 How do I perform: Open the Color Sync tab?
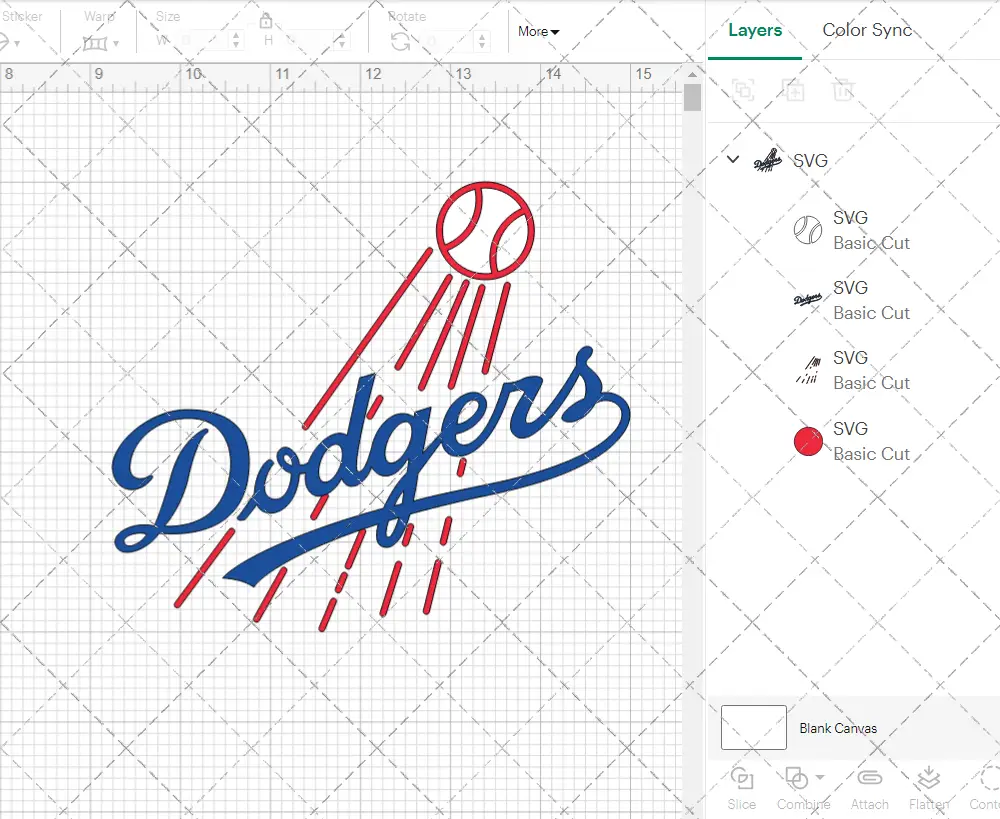coord(867,30)
